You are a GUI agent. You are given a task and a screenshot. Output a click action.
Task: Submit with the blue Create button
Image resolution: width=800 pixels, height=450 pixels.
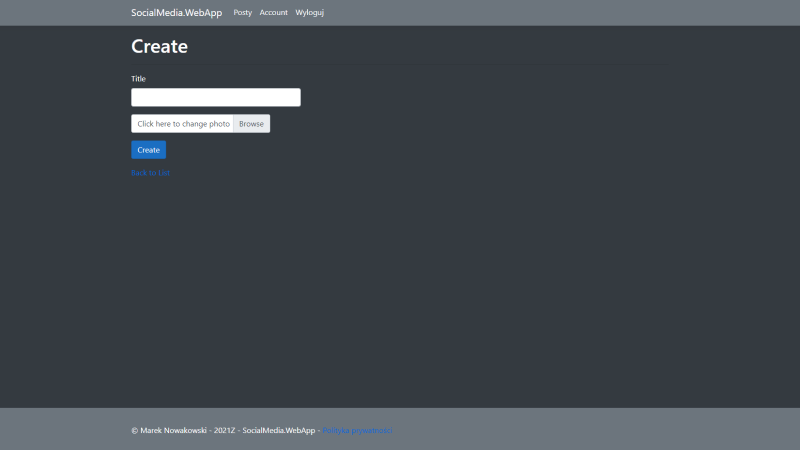click(x=148, y=150)
